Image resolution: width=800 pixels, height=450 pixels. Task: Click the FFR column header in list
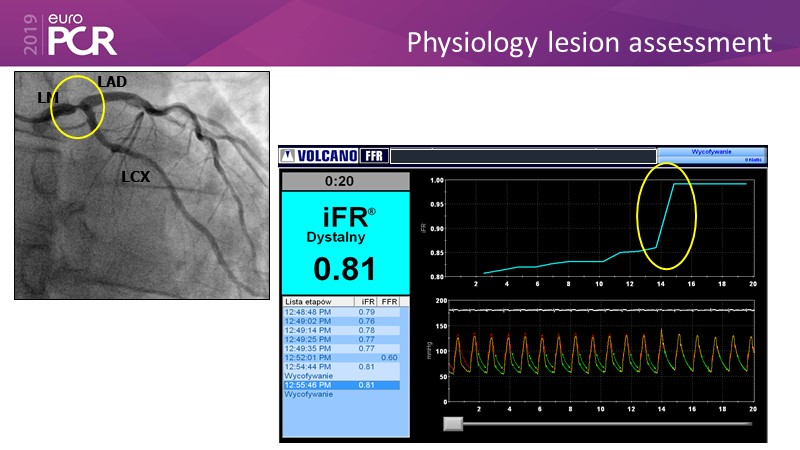coord(390,301)
